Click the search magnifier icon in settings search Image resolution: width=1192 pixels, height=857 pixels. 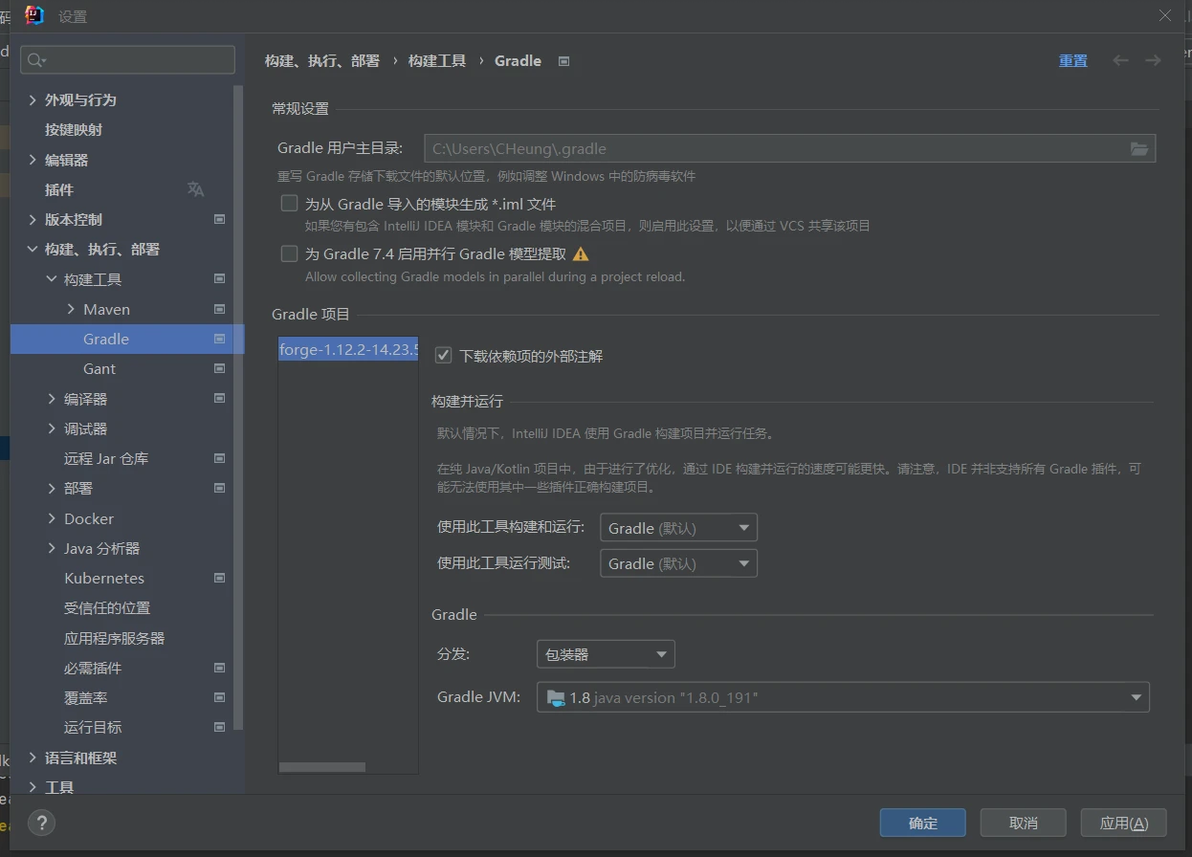click(35, 60)
